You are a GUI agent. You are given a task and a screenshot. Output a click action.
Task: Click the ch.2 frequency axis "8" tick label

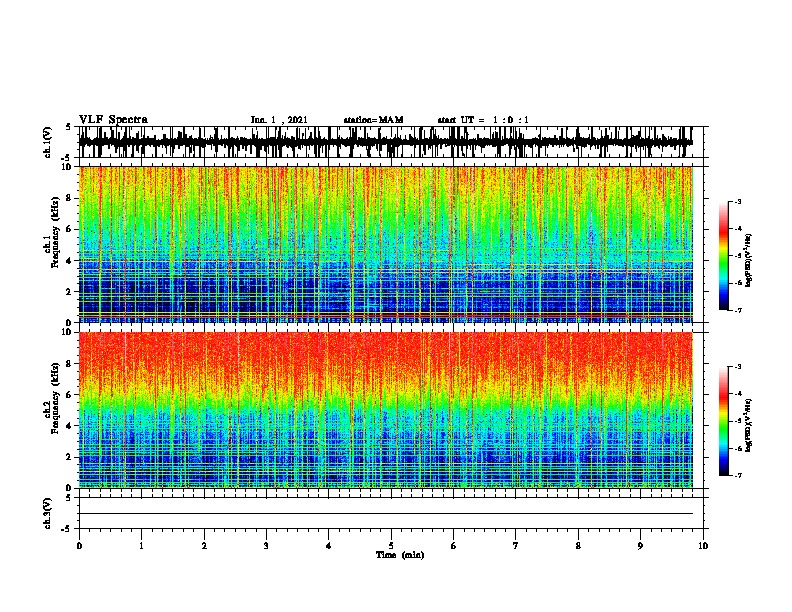[70, 364]
